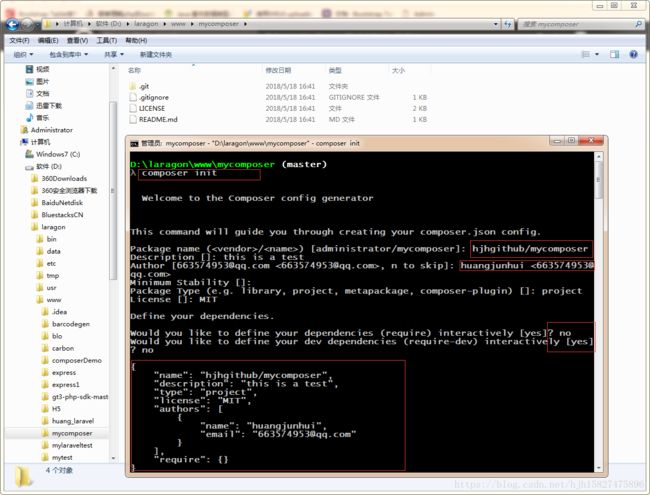This screenshot has width=650, height=495.
Task: Open the BluestacksCN folder in the tree
Action: (x=62, y=215)
